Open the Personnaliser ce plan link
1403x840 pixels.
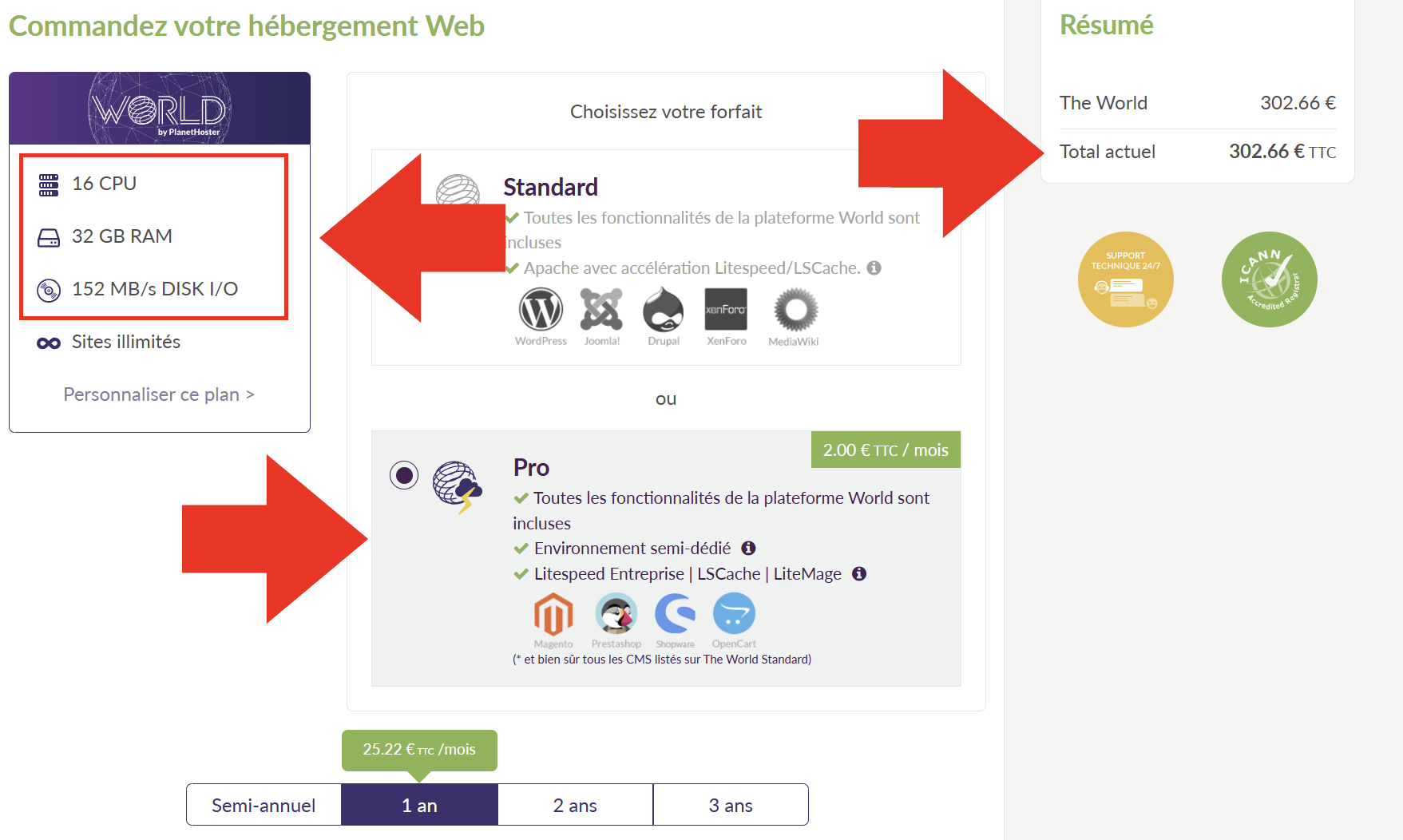point(159,394)
